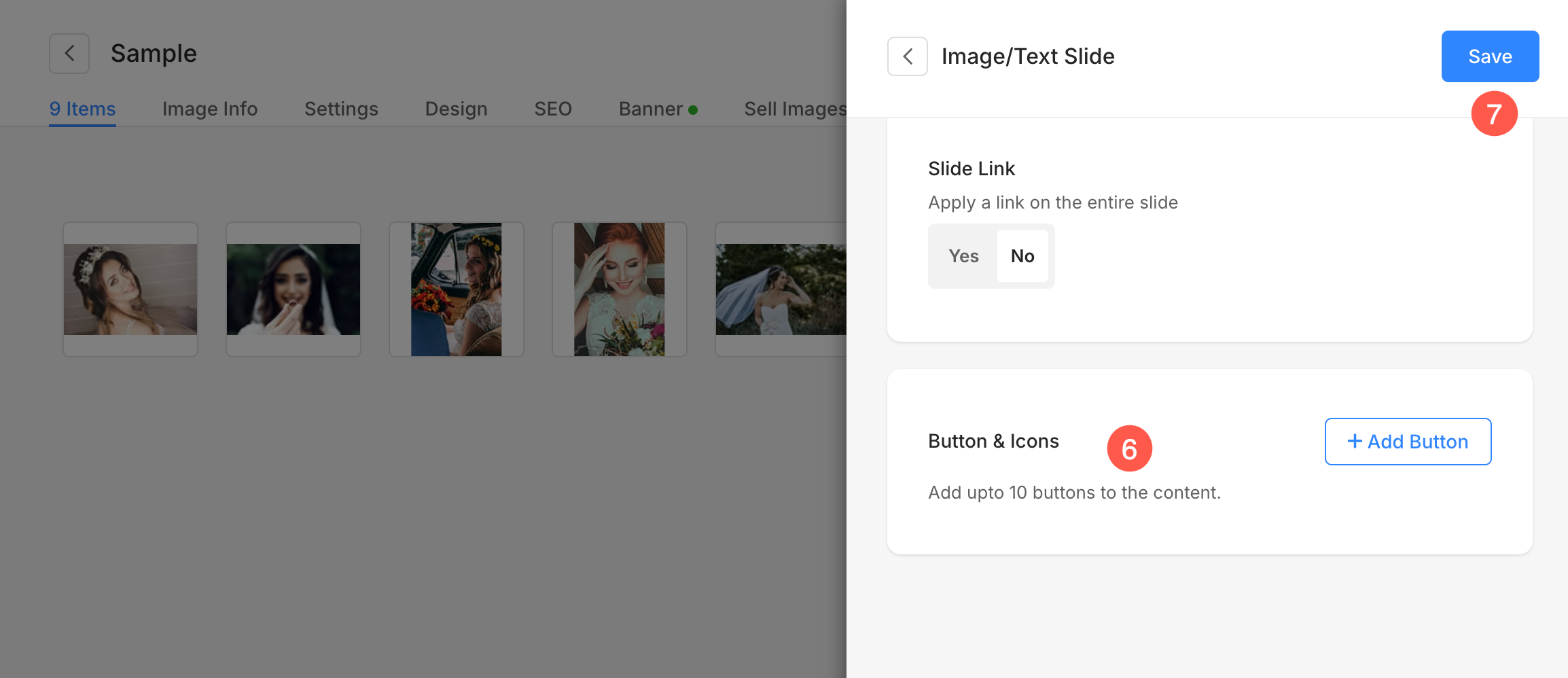This screenshot has width=1568, height=678.
Task: Select thumbnail of bride with flowing veil
Action: click(781, 289)
